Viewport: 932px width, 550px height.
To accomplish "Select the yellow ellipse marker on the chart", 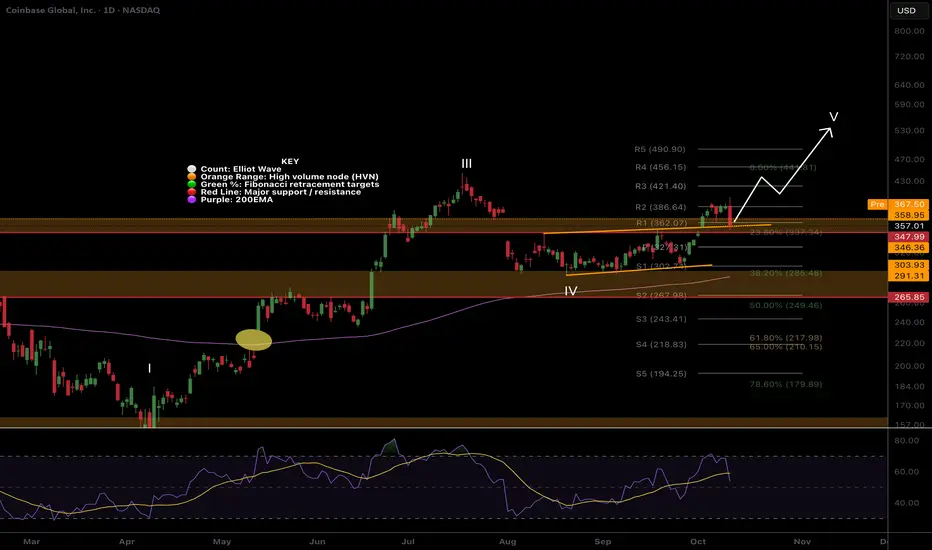I will 254,340.
